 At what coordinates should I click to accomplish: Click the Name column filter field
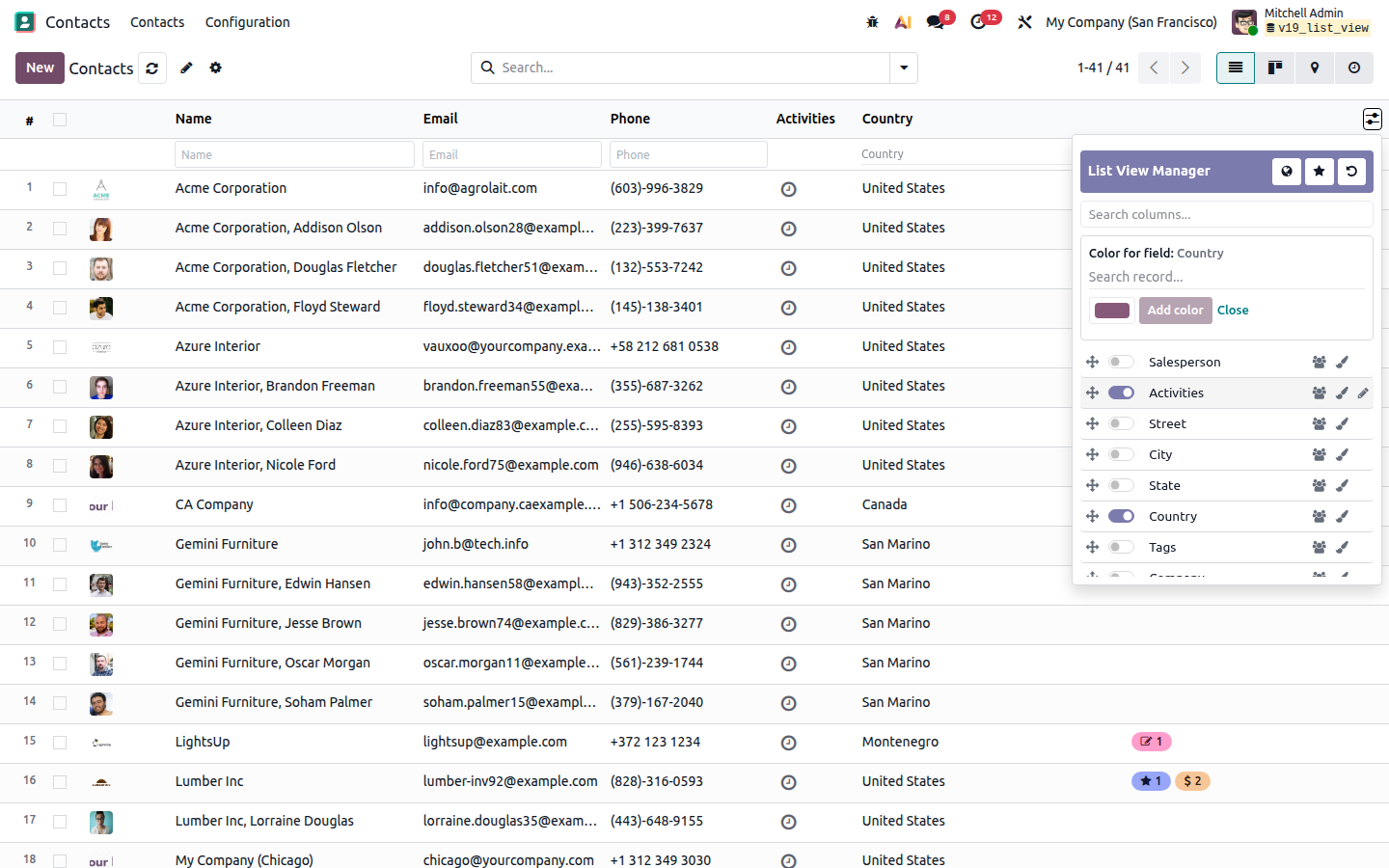294,154
